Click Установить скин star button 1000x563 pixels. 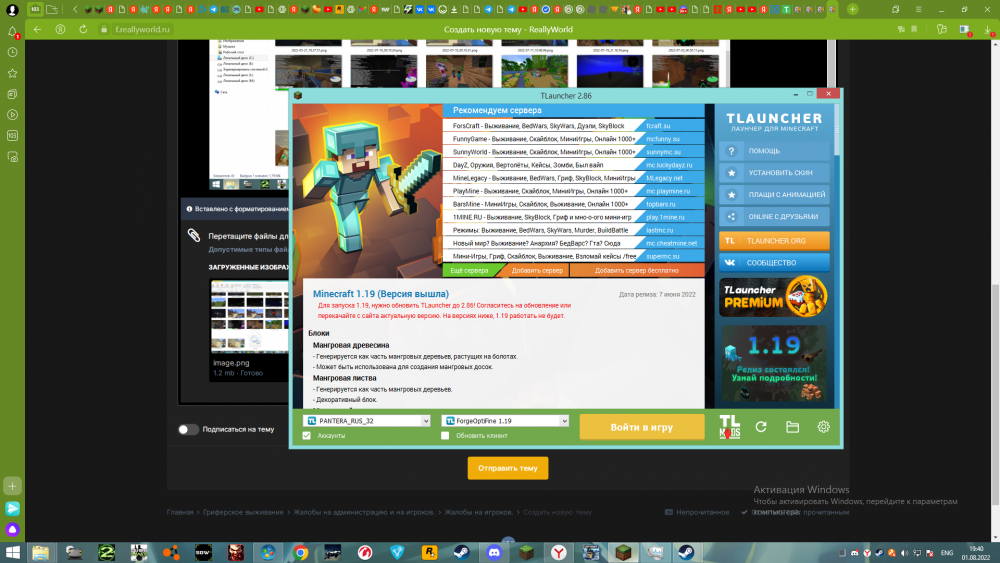click(774, 173)
